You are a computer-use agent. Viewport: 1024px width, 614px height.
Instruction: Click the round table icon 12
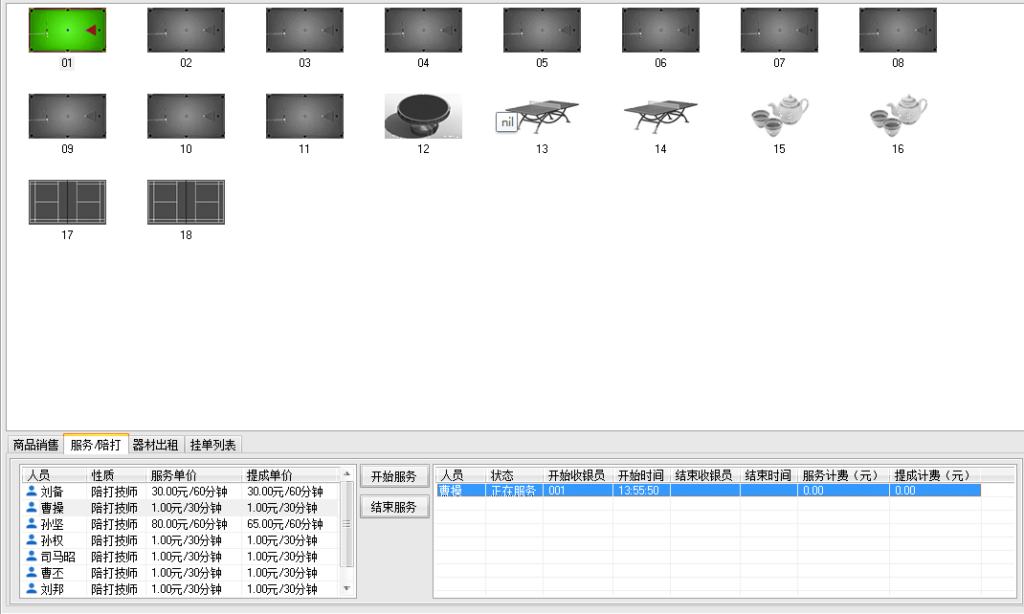pos(423,116)
